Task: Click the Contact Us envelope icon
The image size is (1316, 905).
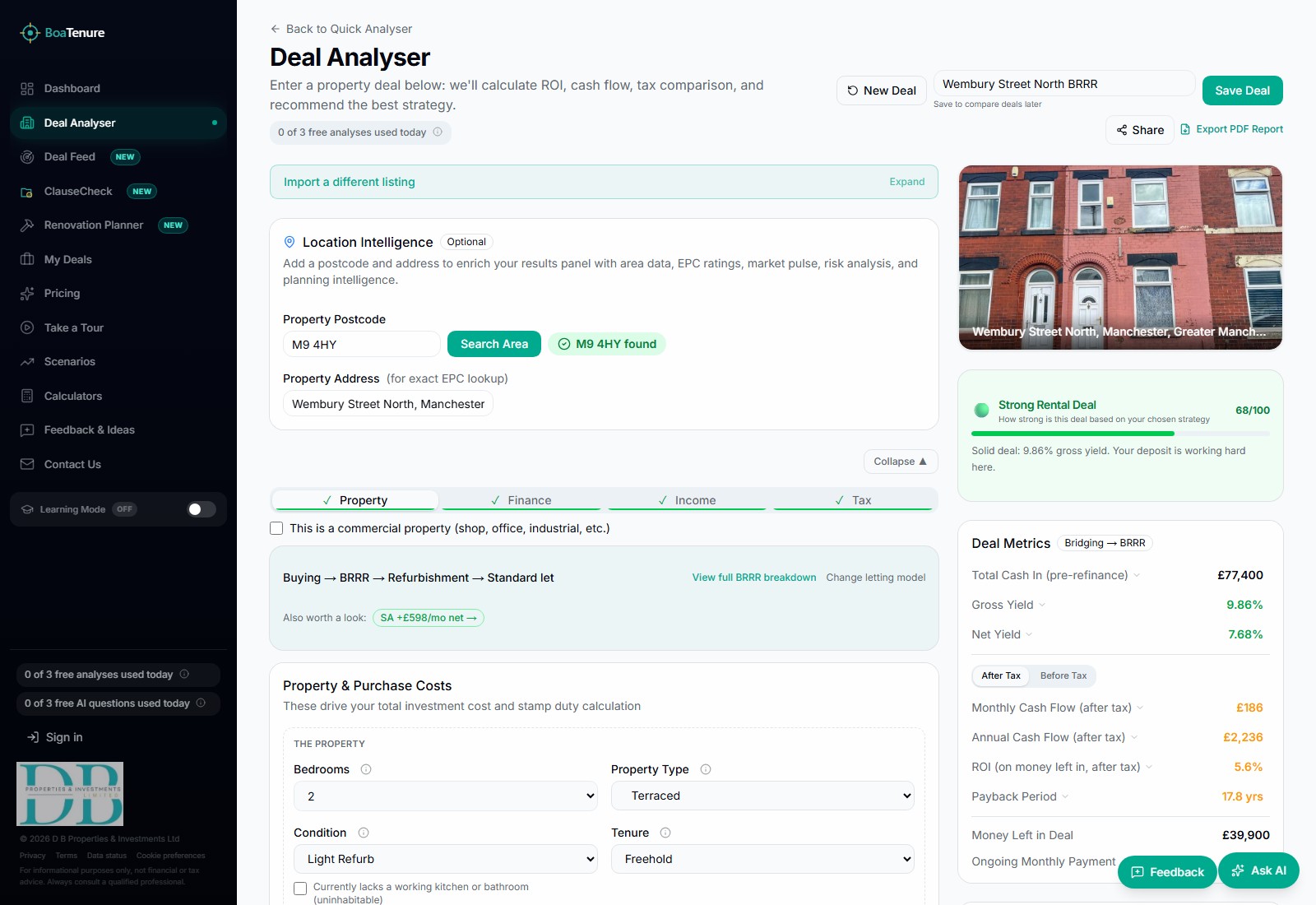Action: coord(27,464)
